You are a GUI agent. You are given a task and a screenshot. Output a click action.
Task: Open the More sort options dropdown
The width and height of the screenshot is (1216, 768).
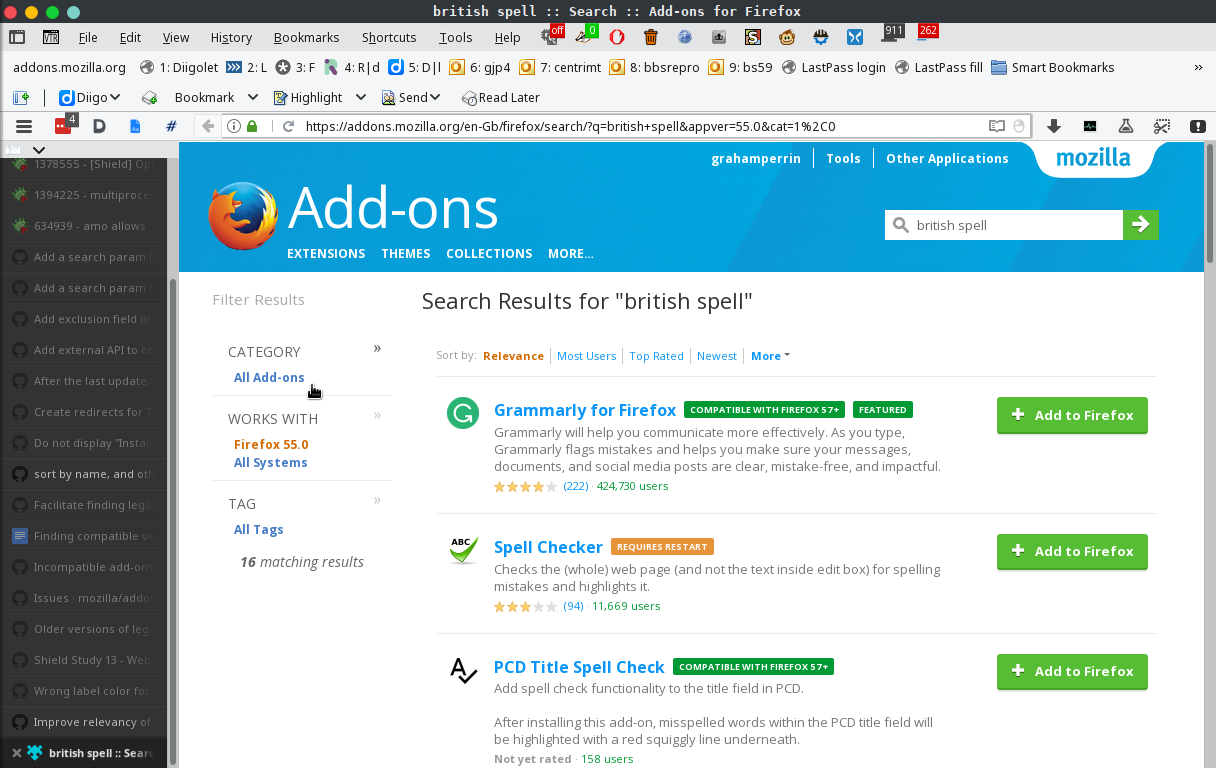click(770, 356)
